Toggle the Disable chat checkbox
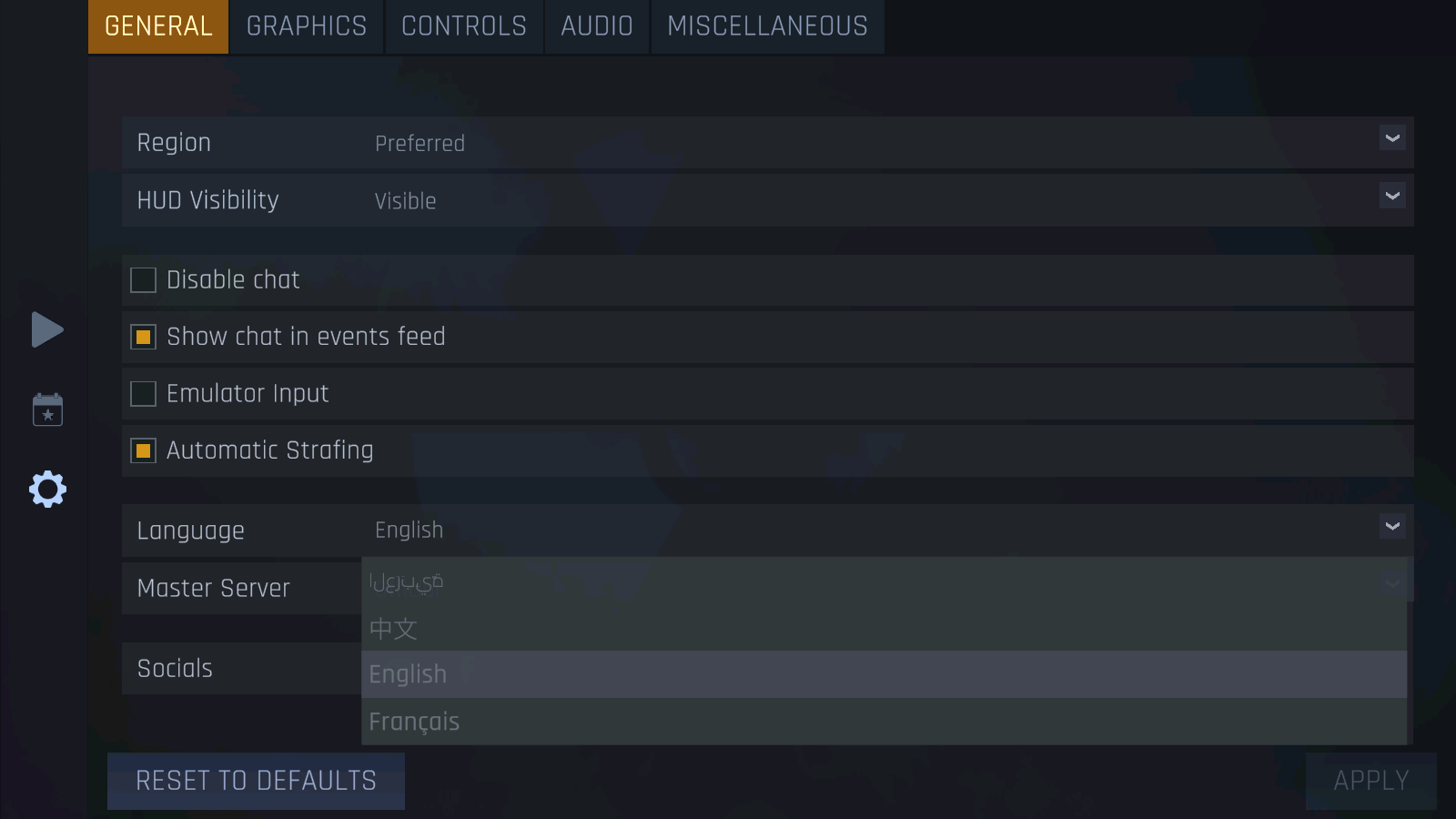Image resolution: width=1456 pixels, height=819 pixels. pos(144,280)
